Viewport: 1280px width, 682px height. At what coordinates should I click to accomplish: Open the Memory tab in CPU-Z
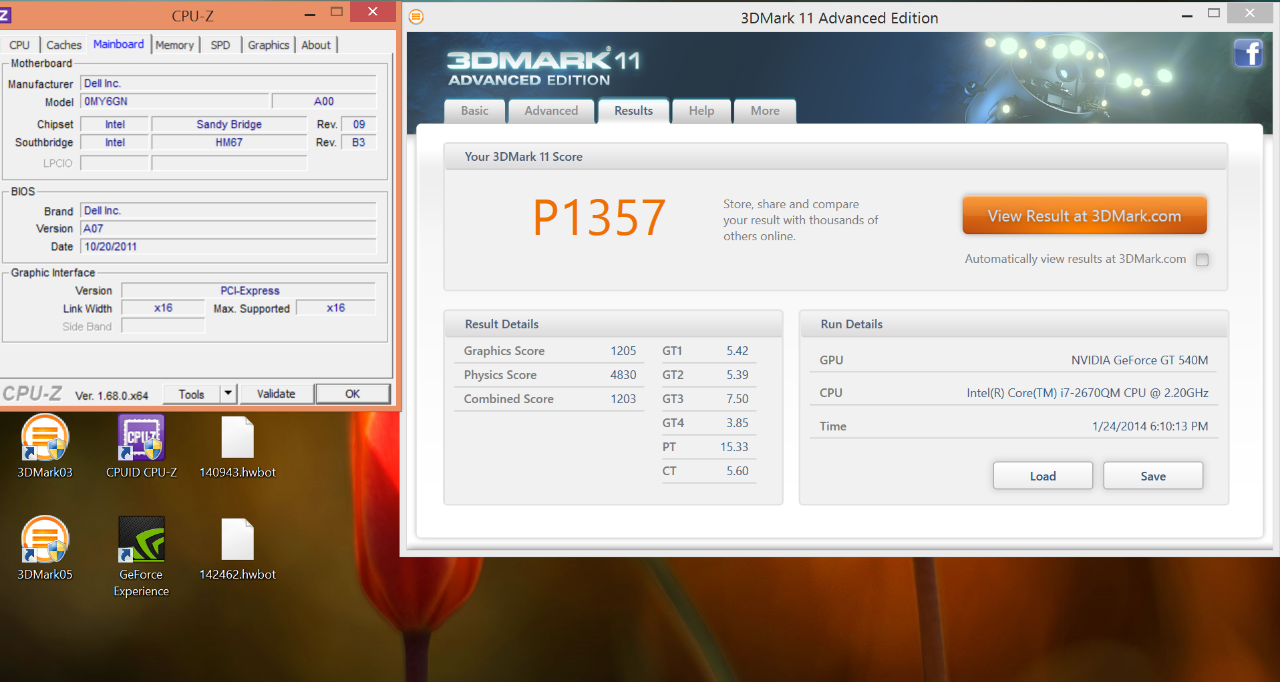click(174, 45)
